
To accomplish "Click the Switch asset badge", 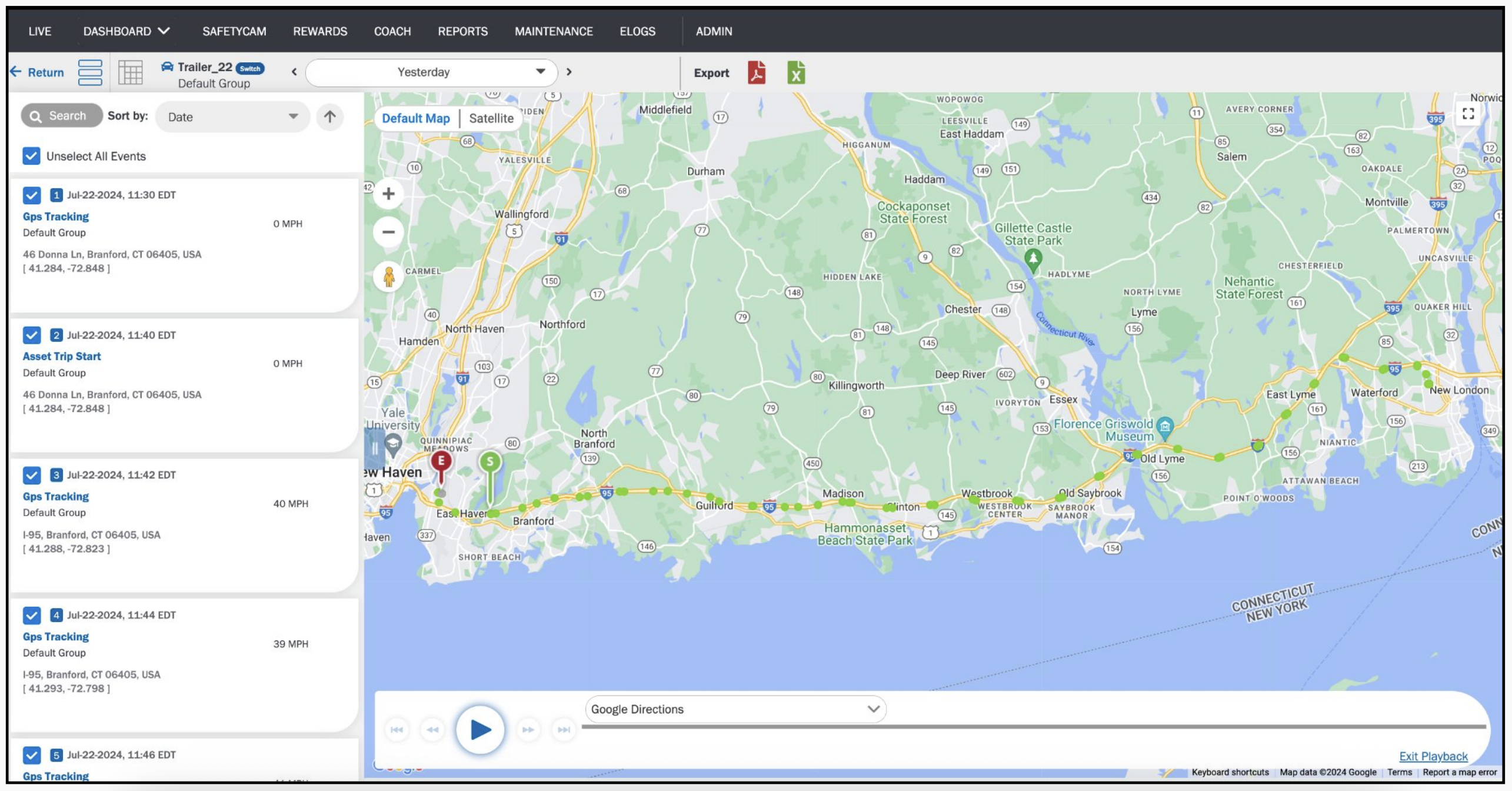I will point(250,68).
